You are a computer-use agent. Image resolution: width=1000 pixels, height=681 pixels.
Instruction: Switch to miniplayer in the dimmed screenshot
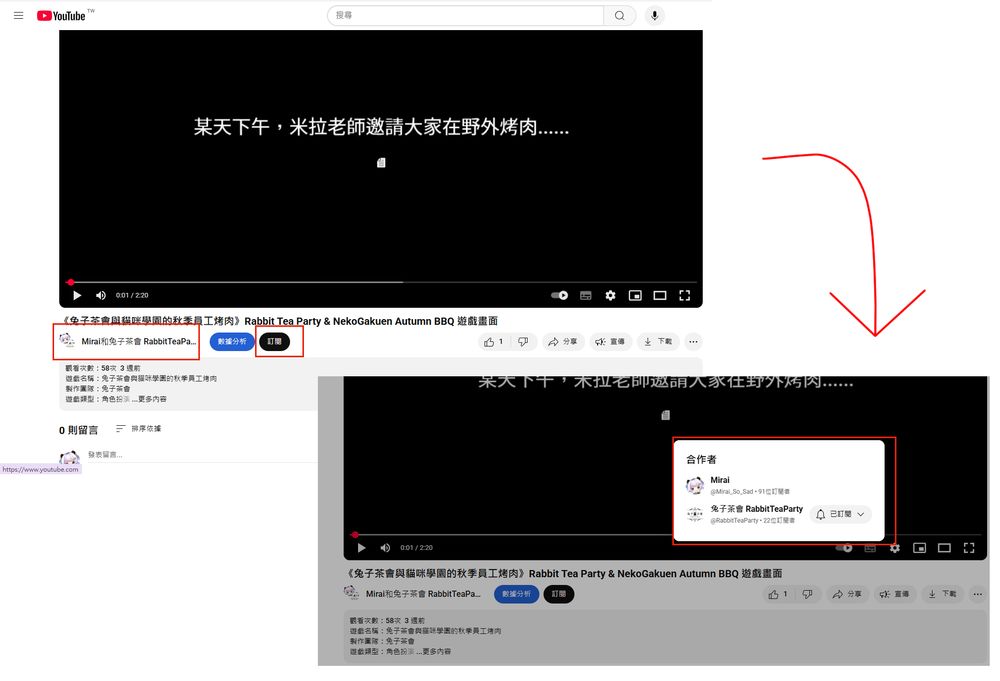coord(920,548)
